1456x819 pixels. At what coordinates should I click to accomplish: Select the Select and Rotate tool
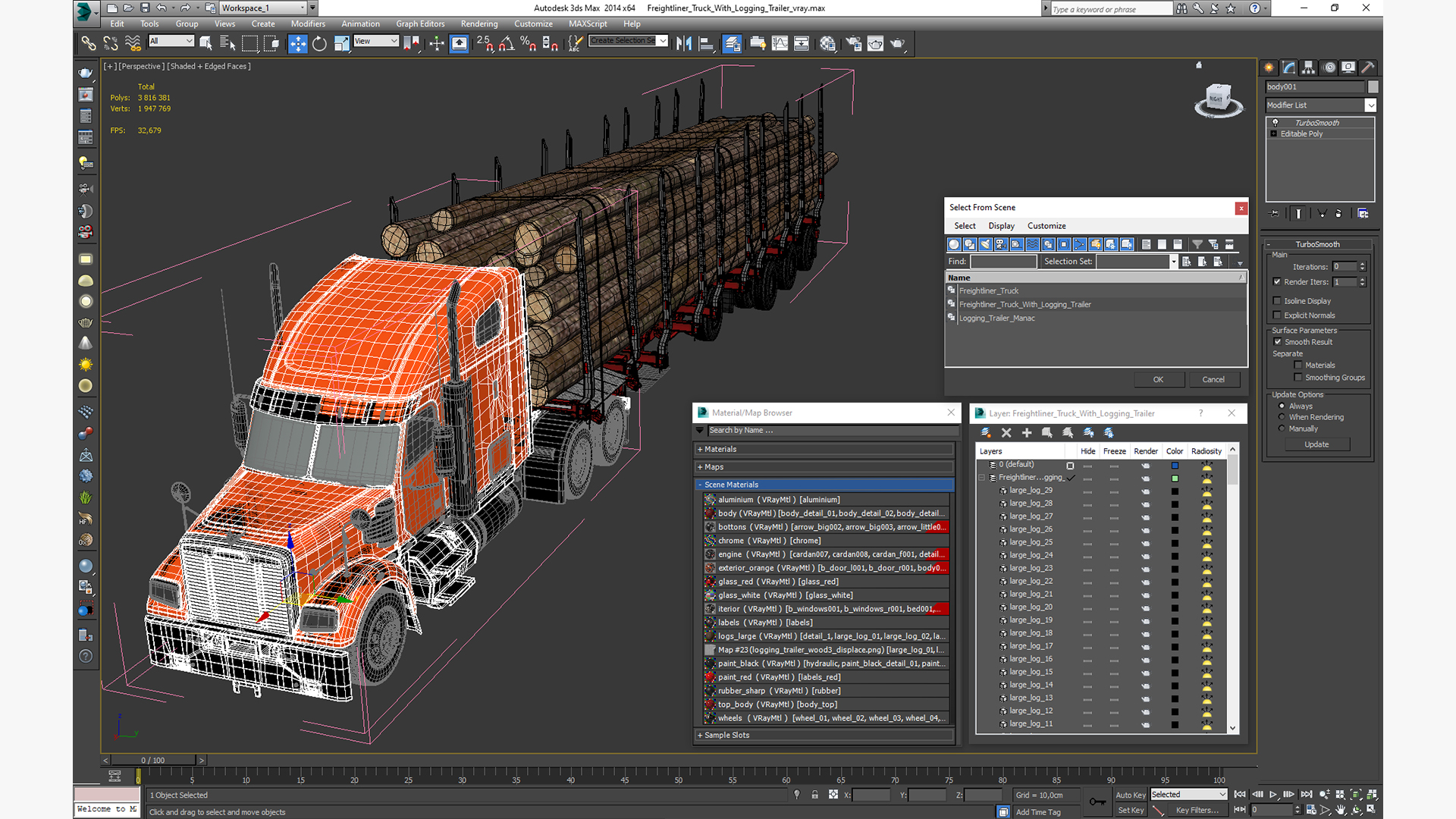pyautogui.click(x=320, y=44)
